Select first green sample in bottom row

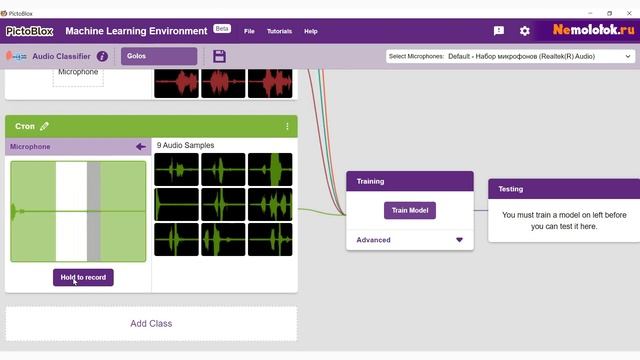tap(176, 240)
